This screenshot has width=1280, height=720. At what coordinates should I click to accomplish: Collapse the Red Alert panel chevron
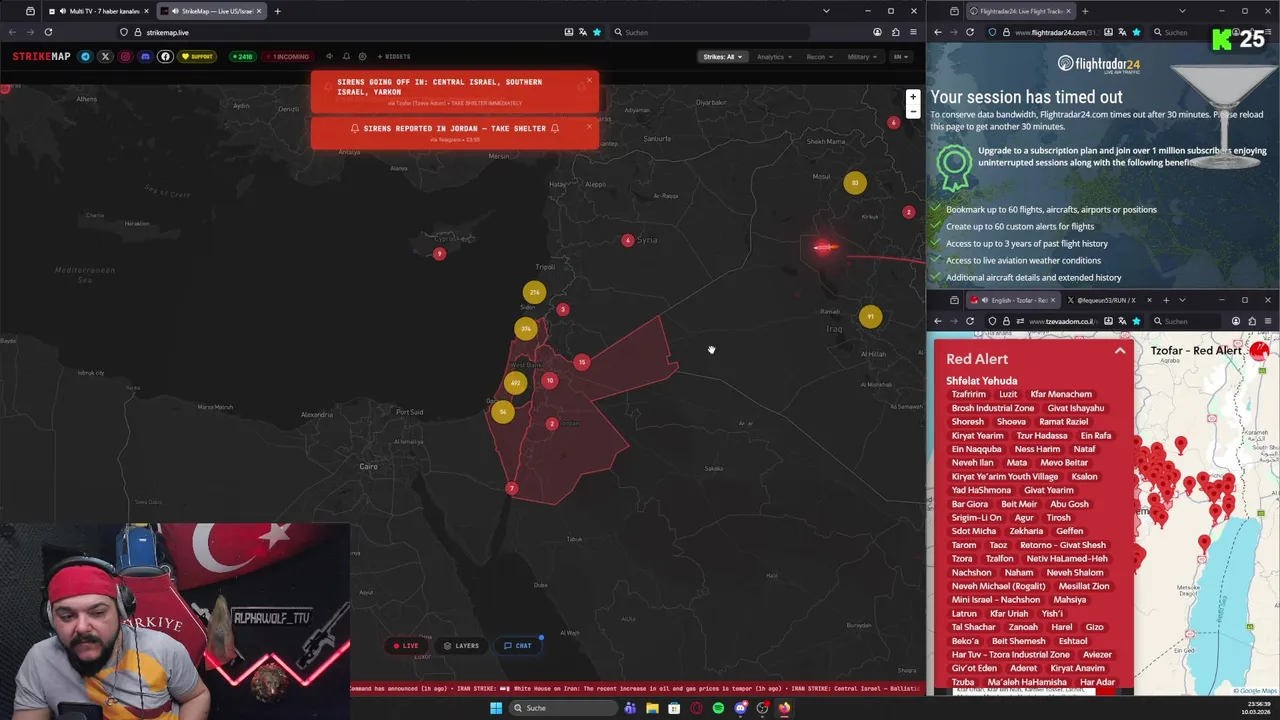coord(1120,351)
